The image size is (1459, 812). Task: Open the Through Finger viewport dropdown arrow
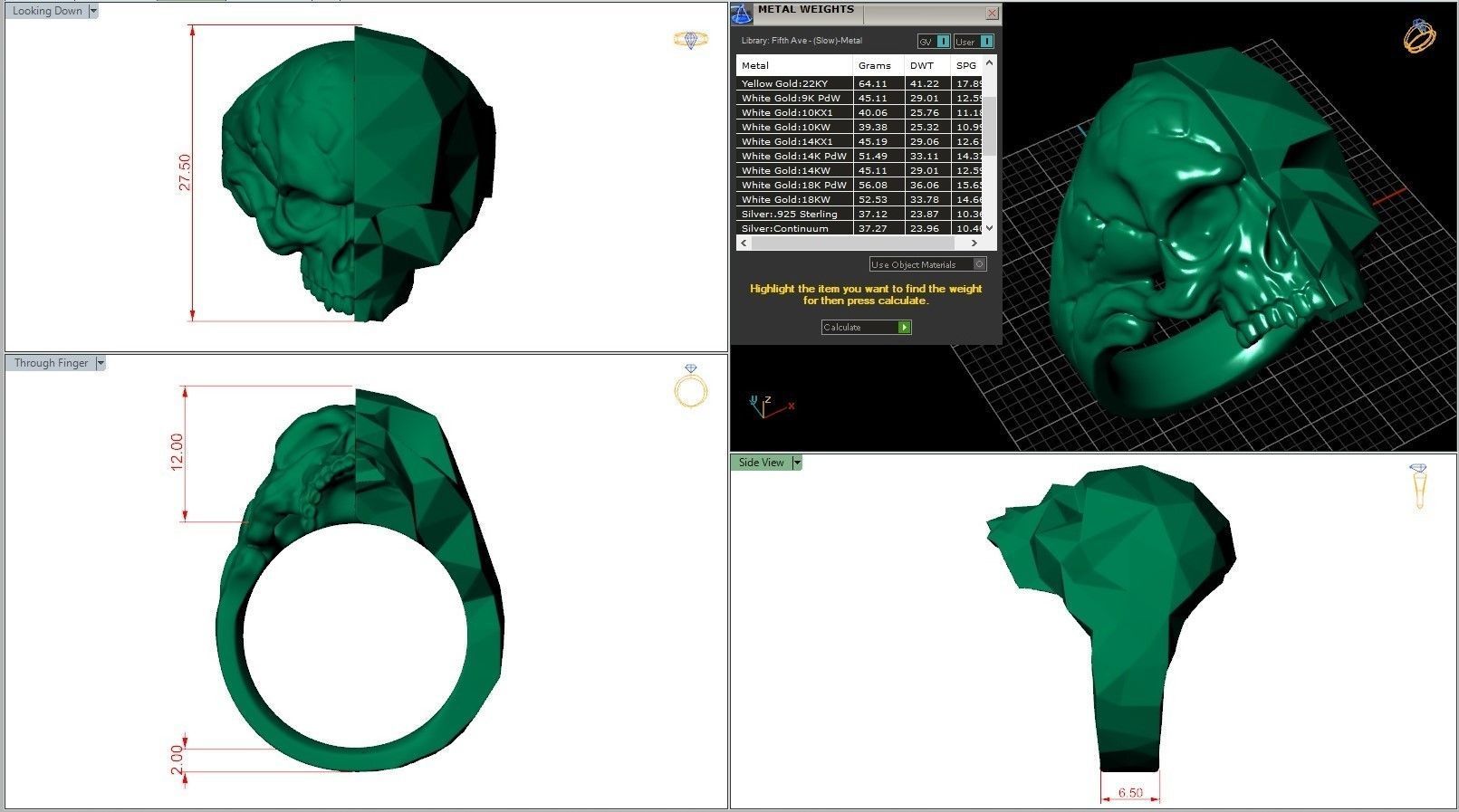pyautogui.click(x=101, y=363)
